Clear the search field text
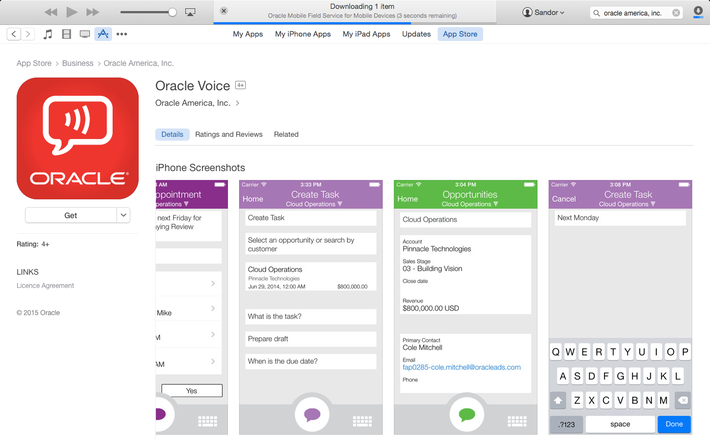 coord(676,13)
